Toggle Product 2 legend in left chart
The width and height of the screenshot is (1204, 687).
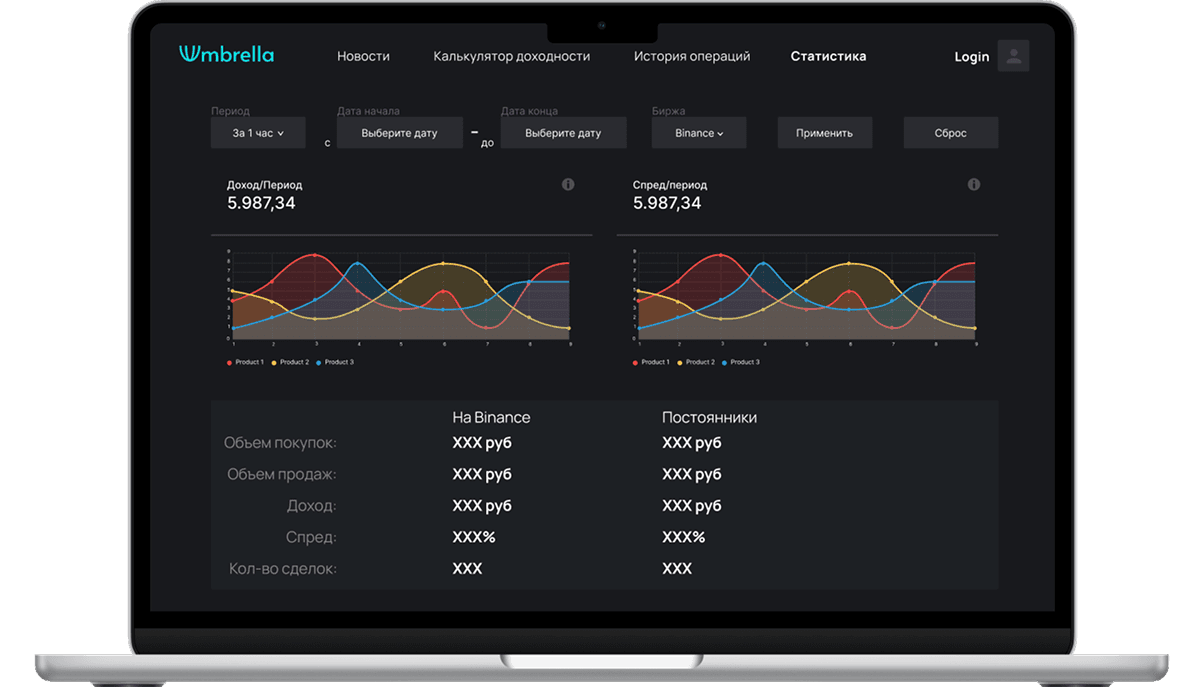click(x=290, y=362)
